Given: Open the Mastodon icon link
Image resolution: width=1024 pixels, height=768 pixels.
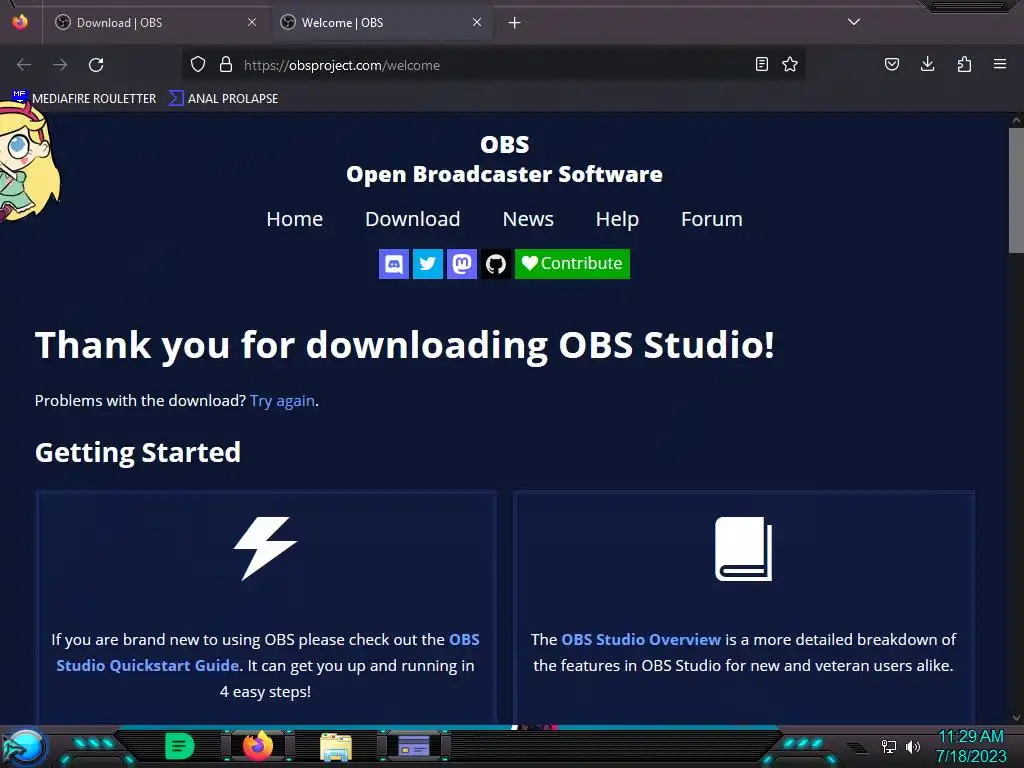Looking at the screenshot, I should (462, 264).
